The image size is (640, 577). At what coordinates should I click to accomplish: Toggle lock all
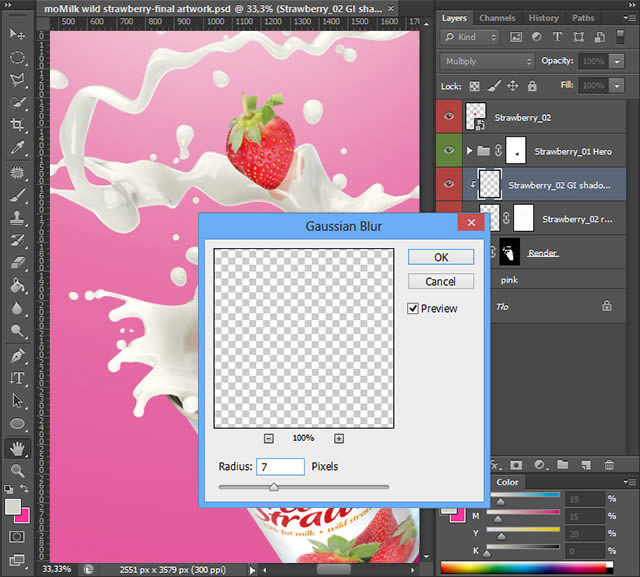pos(532,86)
